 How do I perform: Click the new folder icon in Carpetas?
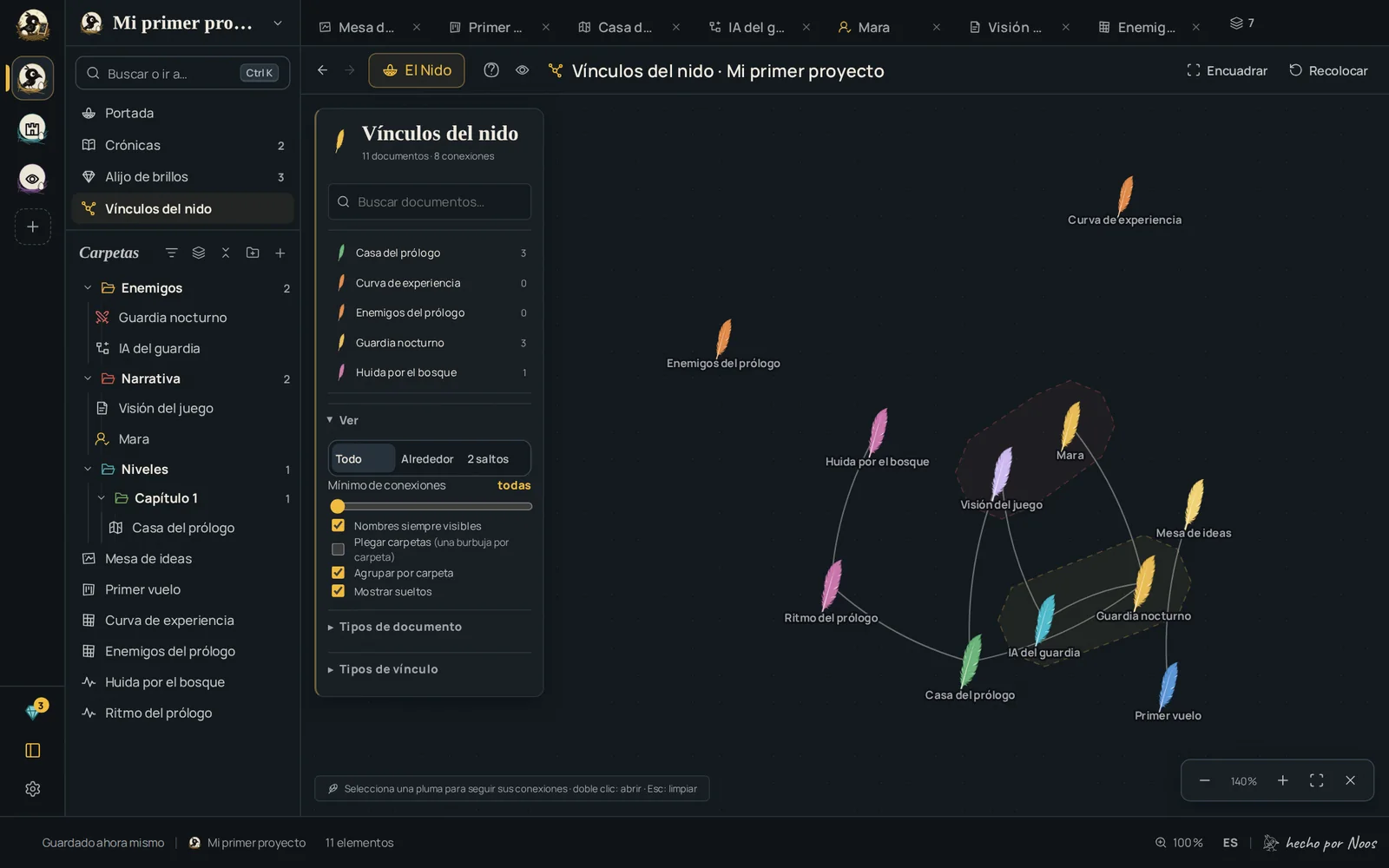253,253
